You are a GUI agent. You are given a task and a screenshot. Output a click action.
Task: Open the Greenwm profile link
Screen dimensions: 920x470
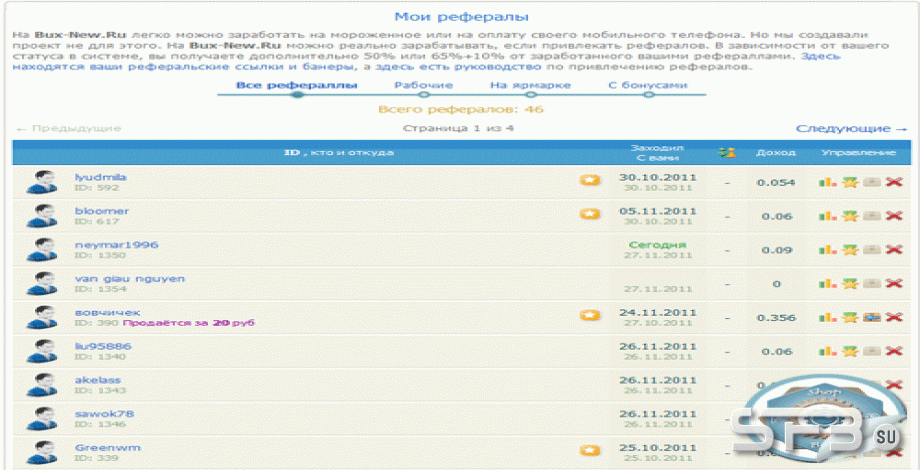click(108, 448)
